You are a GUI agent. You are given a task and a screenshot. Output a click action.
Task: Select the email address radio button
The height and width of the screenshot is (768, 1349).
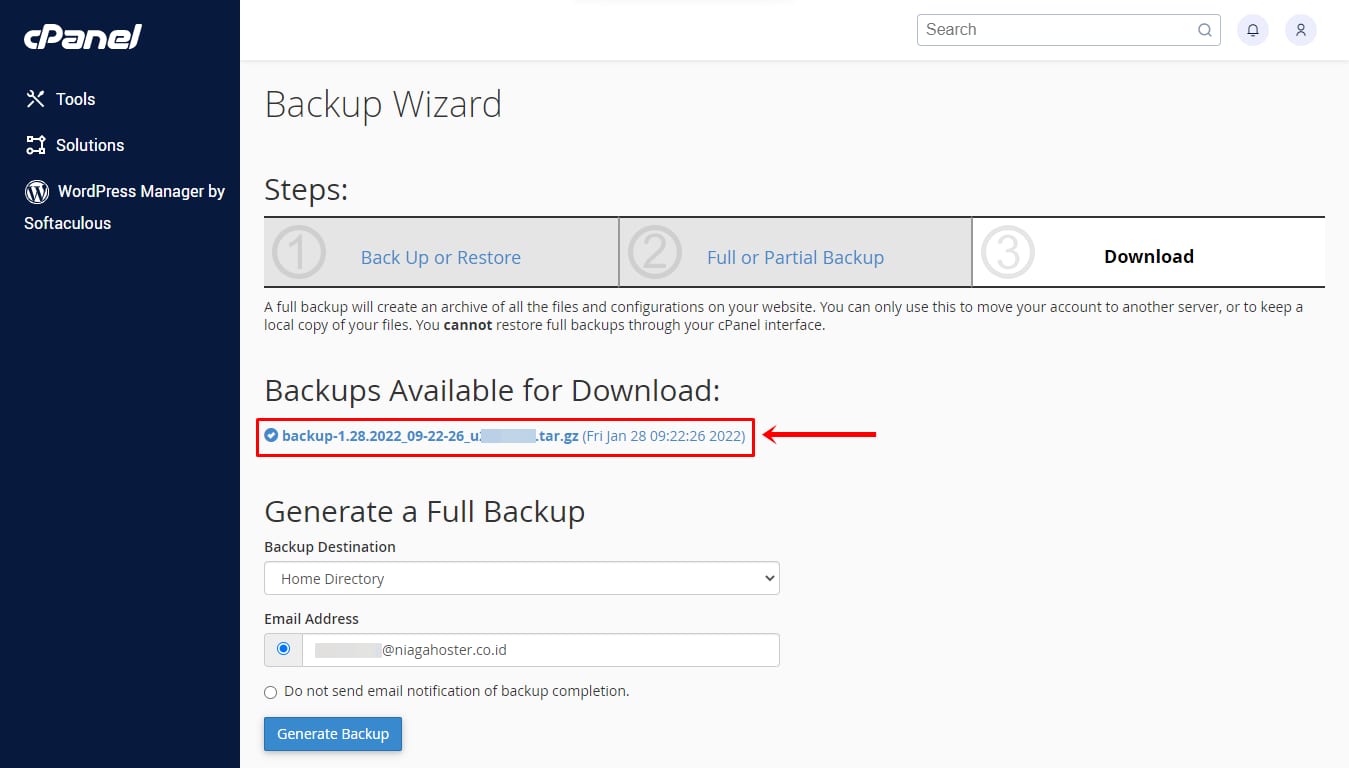click(283, 649)
